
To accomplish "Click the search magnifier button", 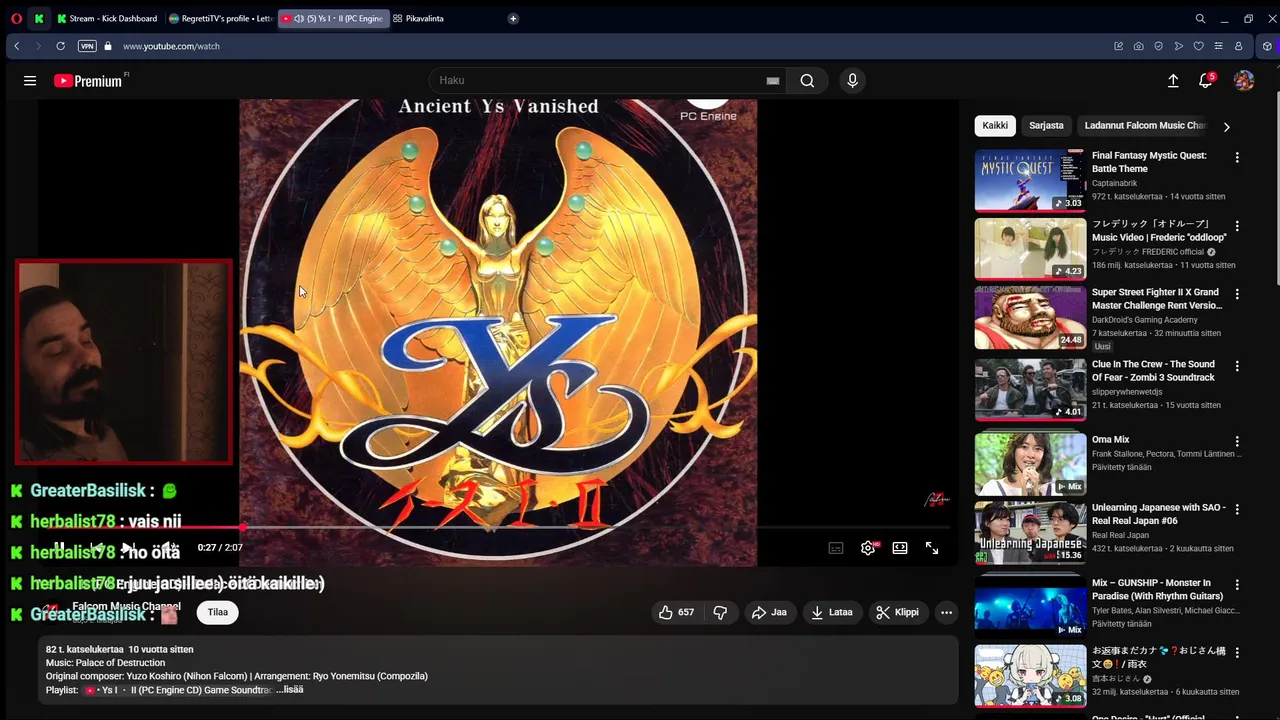I will click(x=807, y=81).
